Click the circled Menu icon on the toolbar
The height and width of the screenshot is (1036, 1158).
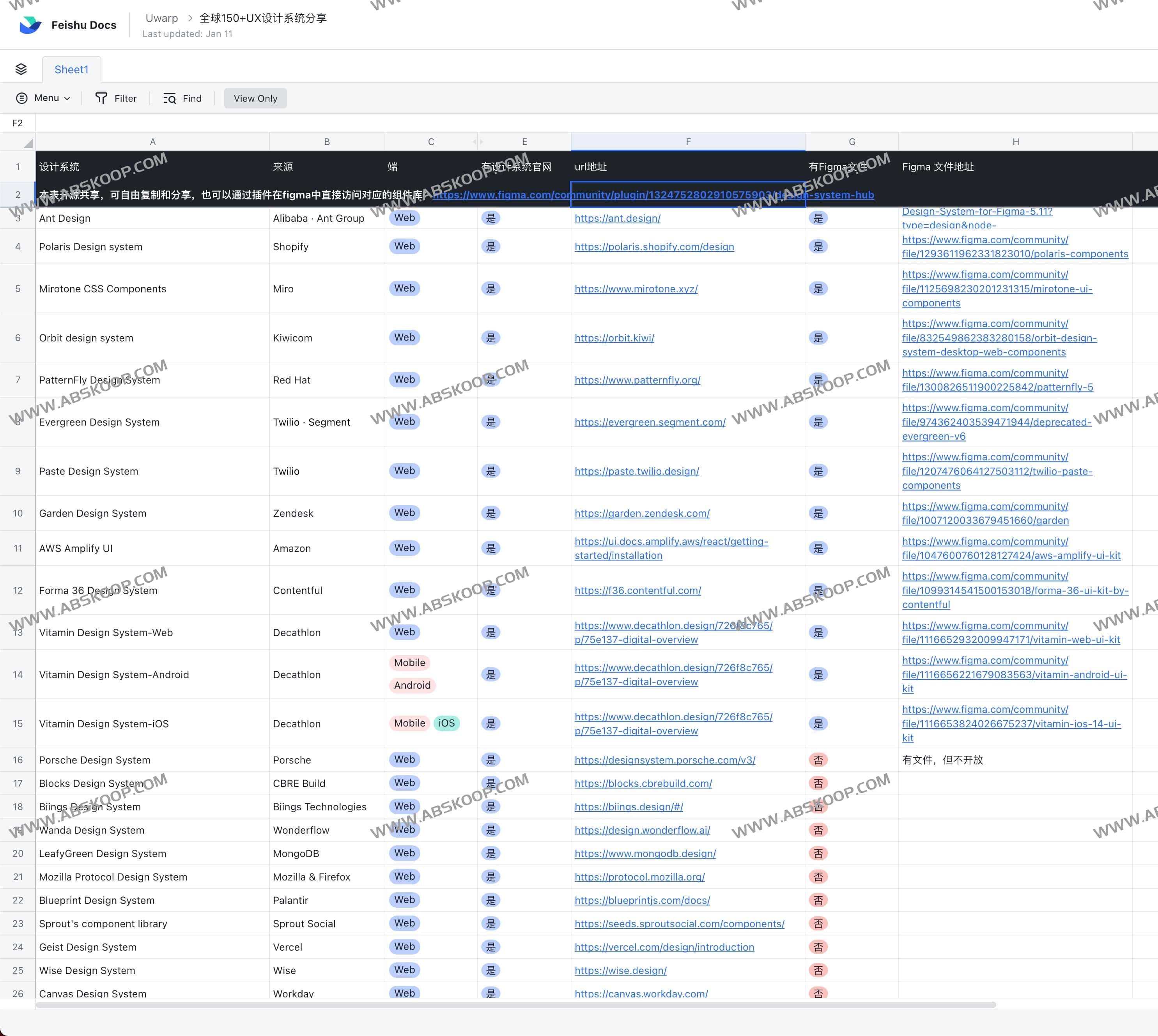(x=21, y=98)
